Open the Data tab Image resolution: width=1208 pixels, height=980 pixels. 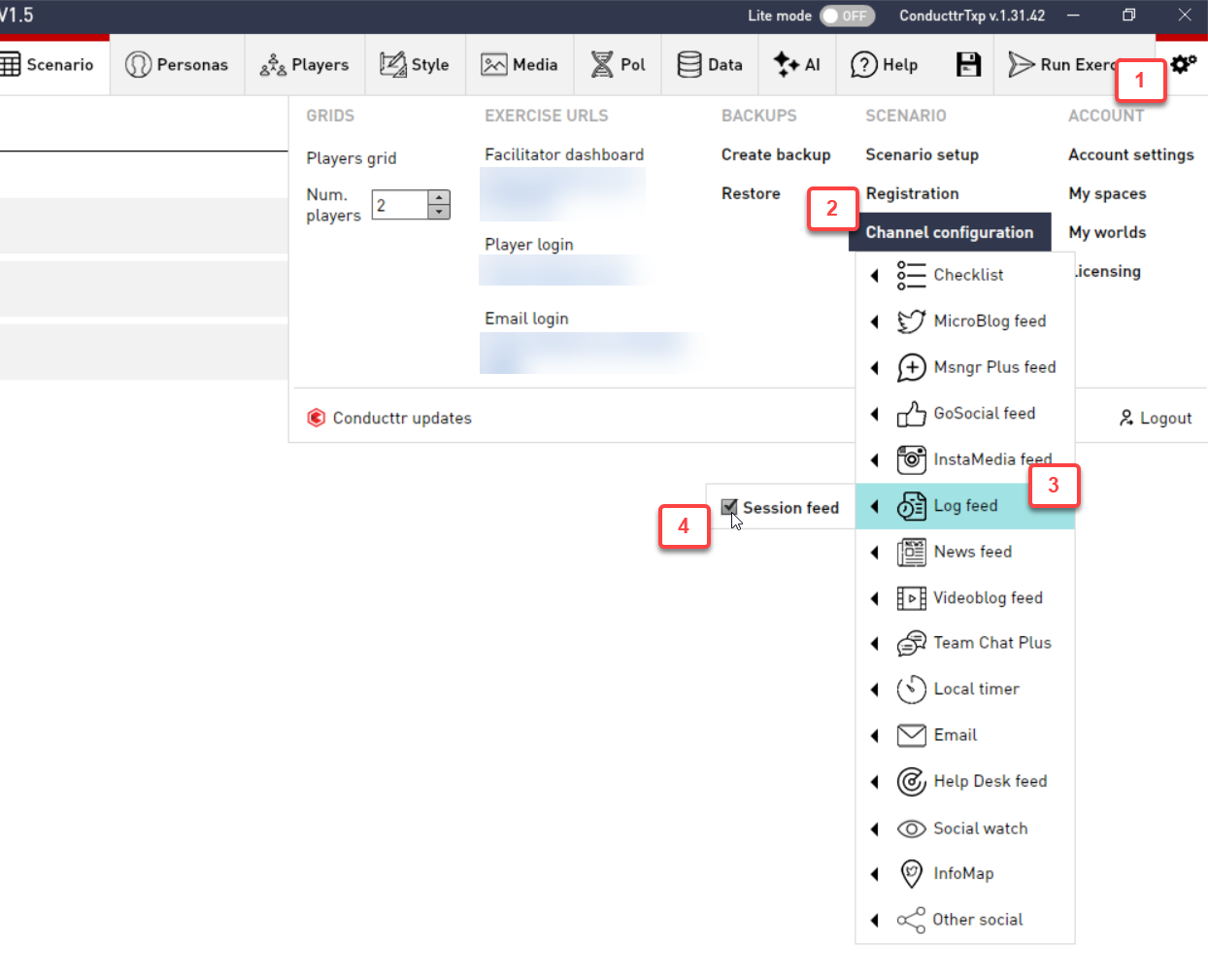[710, 65]
